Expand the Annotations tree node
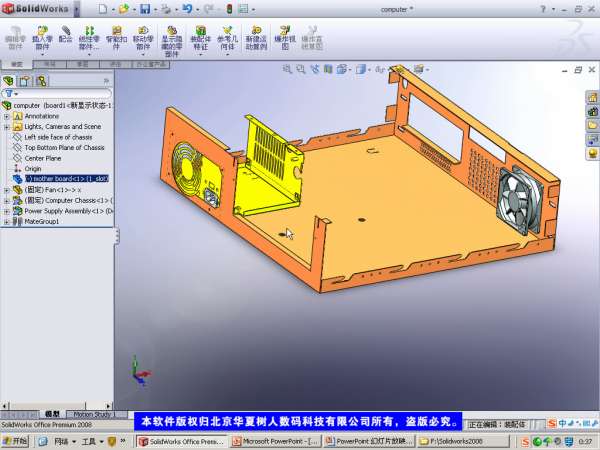The height and width of the screenshot is (450, 600). [x=7, y=116]
